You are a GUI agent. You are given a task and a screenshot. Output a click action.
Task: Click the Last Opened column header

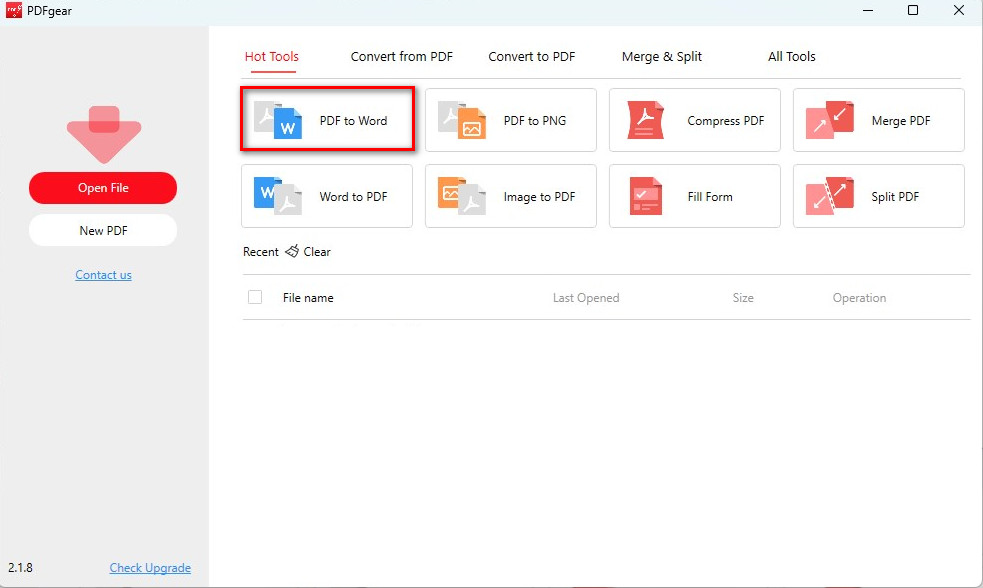click(x=586, y=298)
